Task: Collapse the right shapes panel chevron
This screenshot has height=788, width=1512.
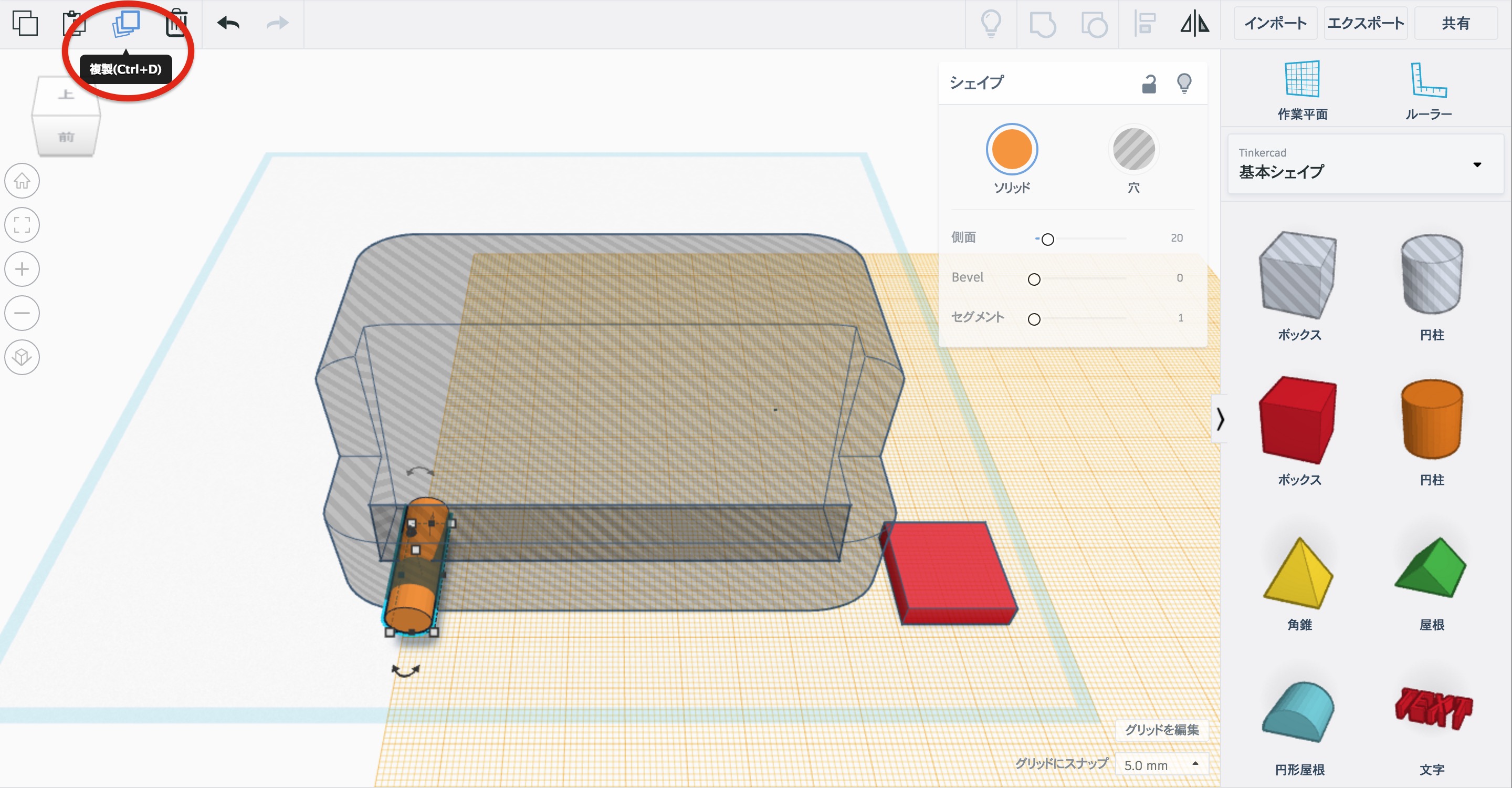Action: (x=1220, y=419)
